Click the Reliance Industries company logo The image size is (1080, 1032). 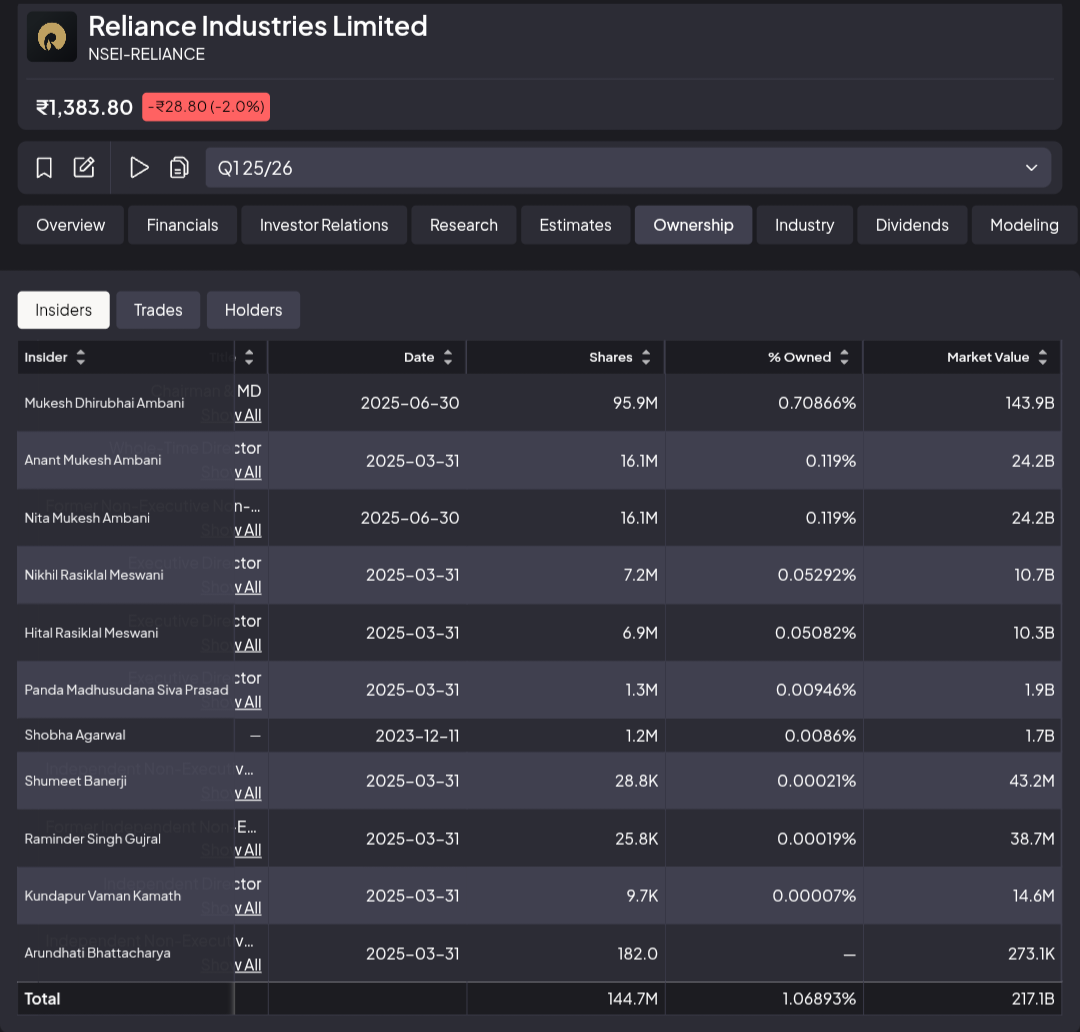tap(52, 37)
